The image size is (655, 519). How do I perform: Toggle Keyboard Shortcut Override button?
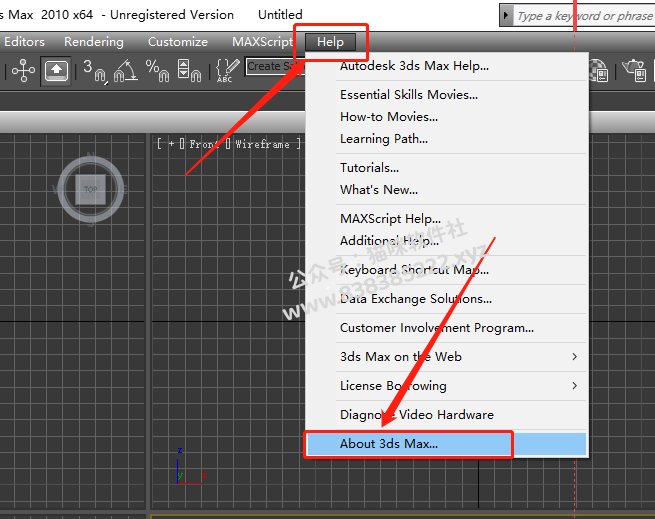pyautogui.click(x=56, y=71)
